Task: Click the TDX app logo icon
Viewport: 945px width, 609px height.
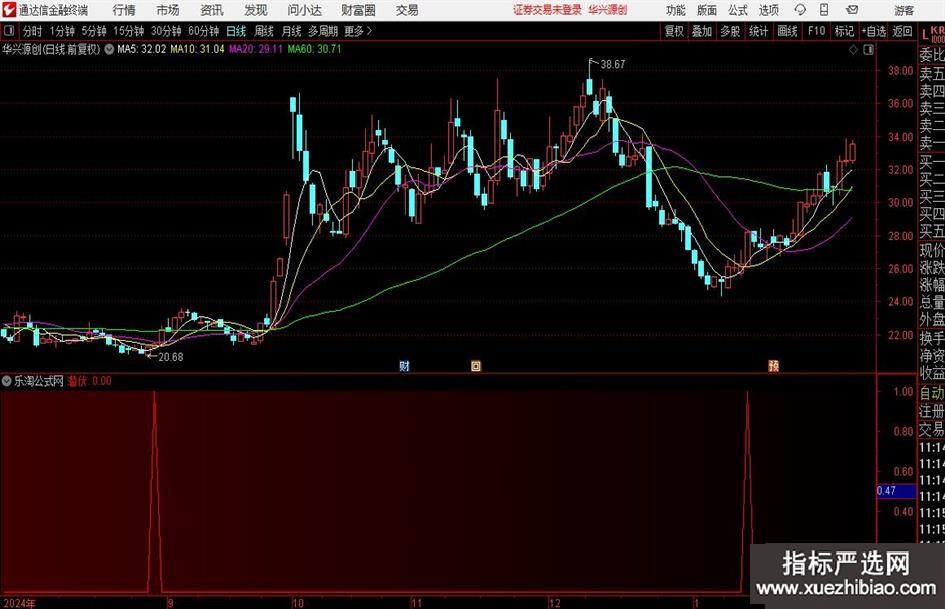Action: point(9,10)
